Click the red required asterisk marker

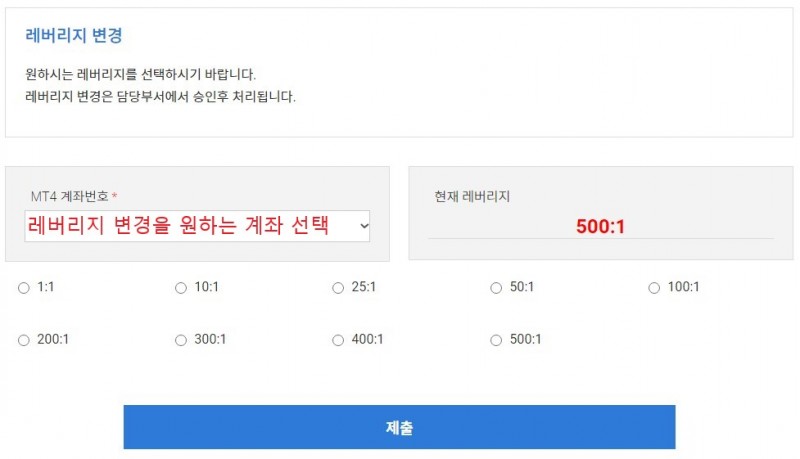tap(114, 196)
